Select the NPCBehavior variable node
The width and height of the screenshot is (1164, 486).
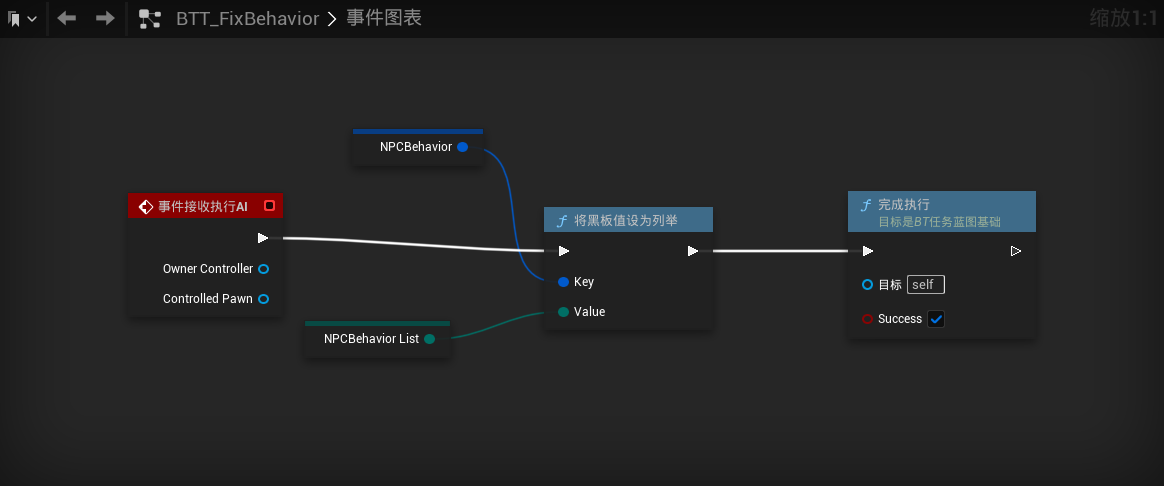(x=418, y=146)
